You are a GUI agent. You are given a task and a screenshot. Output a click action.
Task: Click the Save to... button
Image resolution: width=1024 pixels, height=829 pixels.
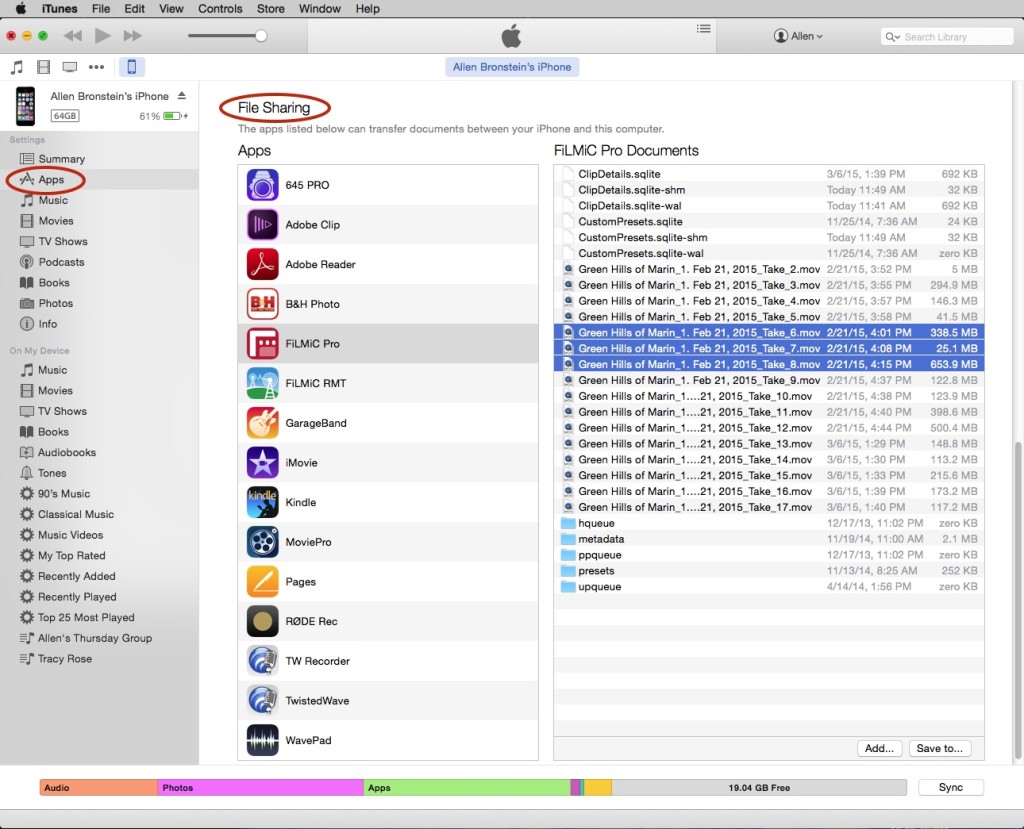pyautogui.click(x=940, y=749)
